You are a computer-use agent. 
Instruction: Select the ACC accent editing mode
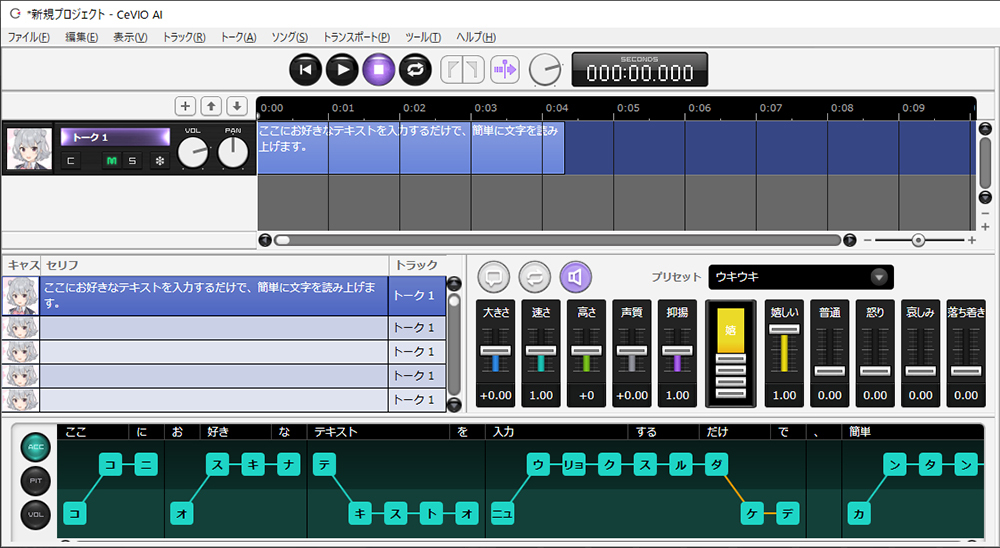coord(36,447)
